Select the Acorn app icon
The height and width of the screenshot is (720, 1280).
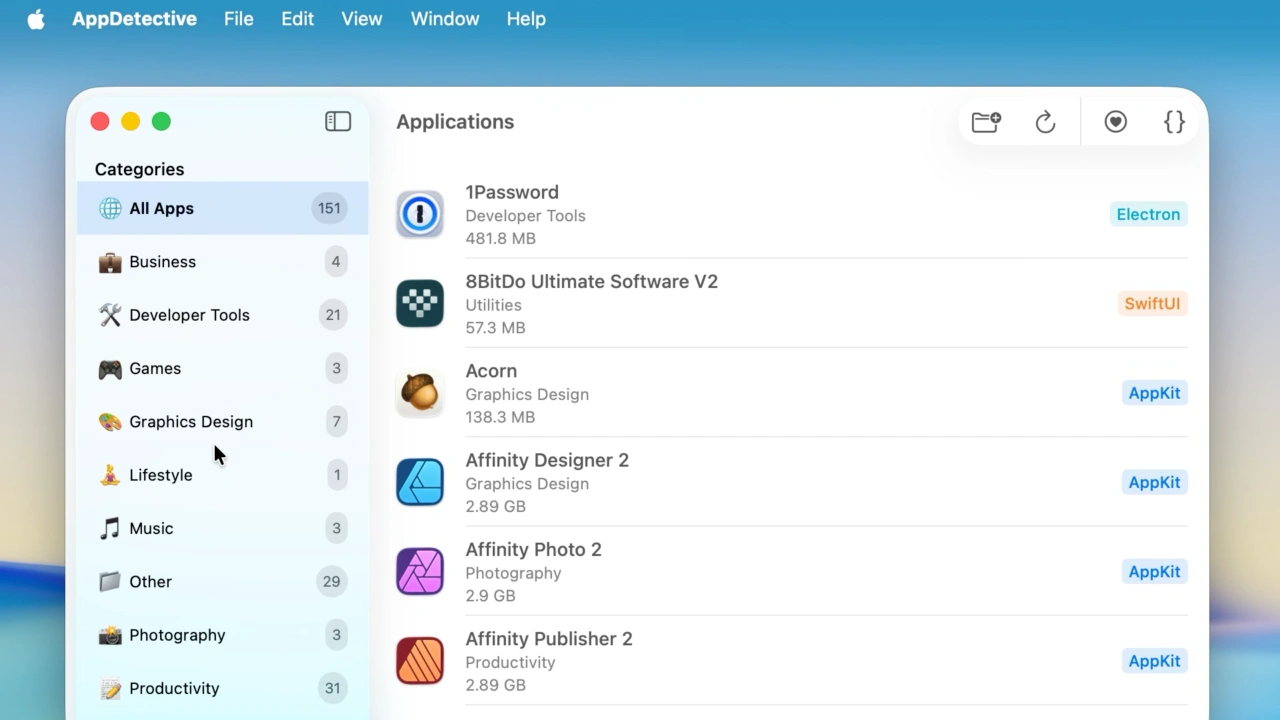point(420,393)
